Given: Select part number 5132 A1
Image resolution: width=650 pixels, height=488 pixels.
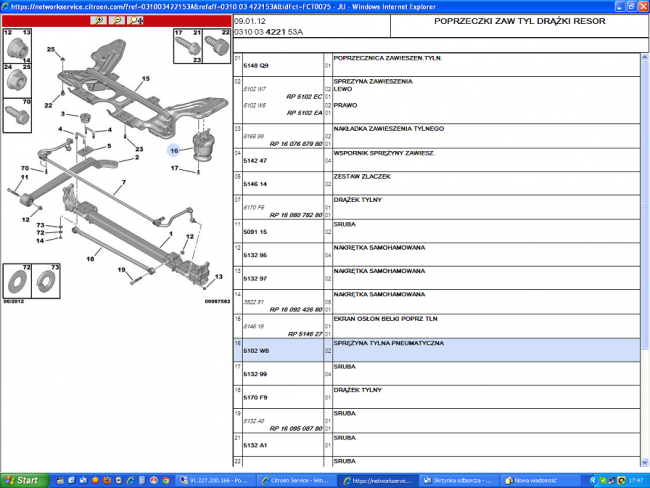Looking at the screenshot, I should point(255,445).
